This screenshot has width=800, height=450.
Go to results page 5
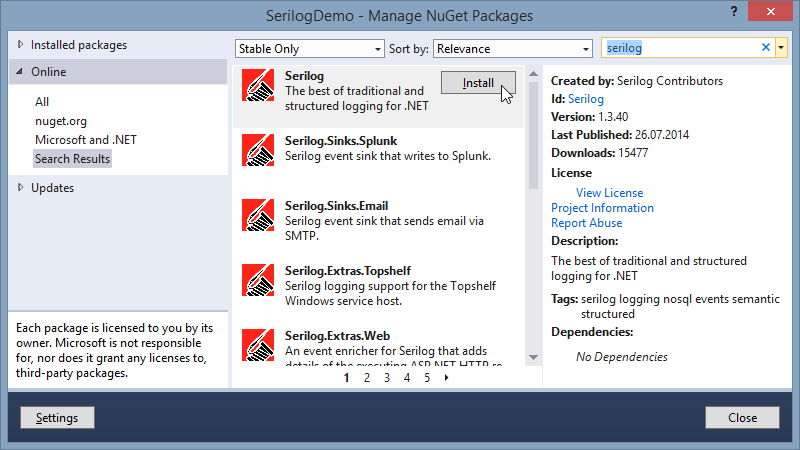(x=427, y=378)
